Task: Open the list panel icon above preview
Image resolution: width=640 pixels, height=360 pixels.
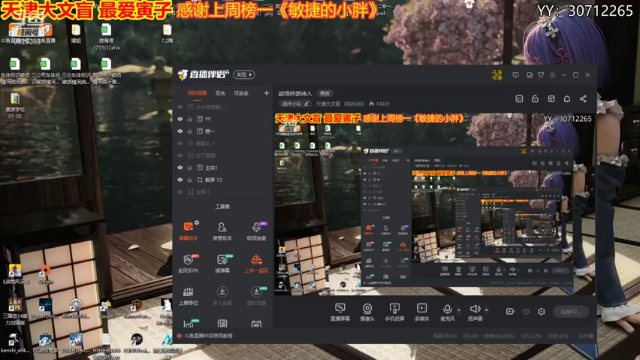Action: (x=519, y=99)
